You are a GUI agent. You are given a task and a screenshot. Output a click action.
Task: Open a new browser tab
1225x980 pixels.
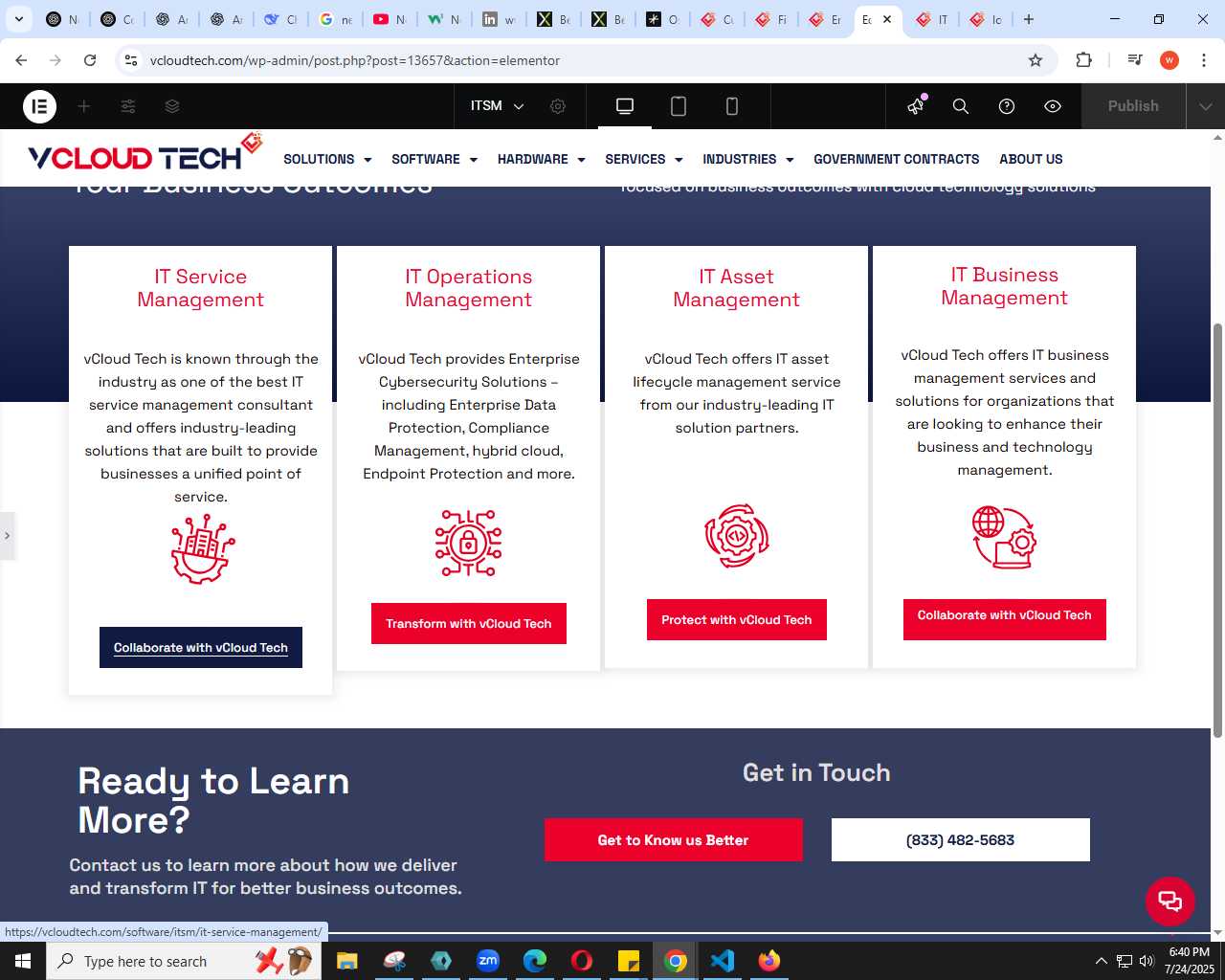1029,19
